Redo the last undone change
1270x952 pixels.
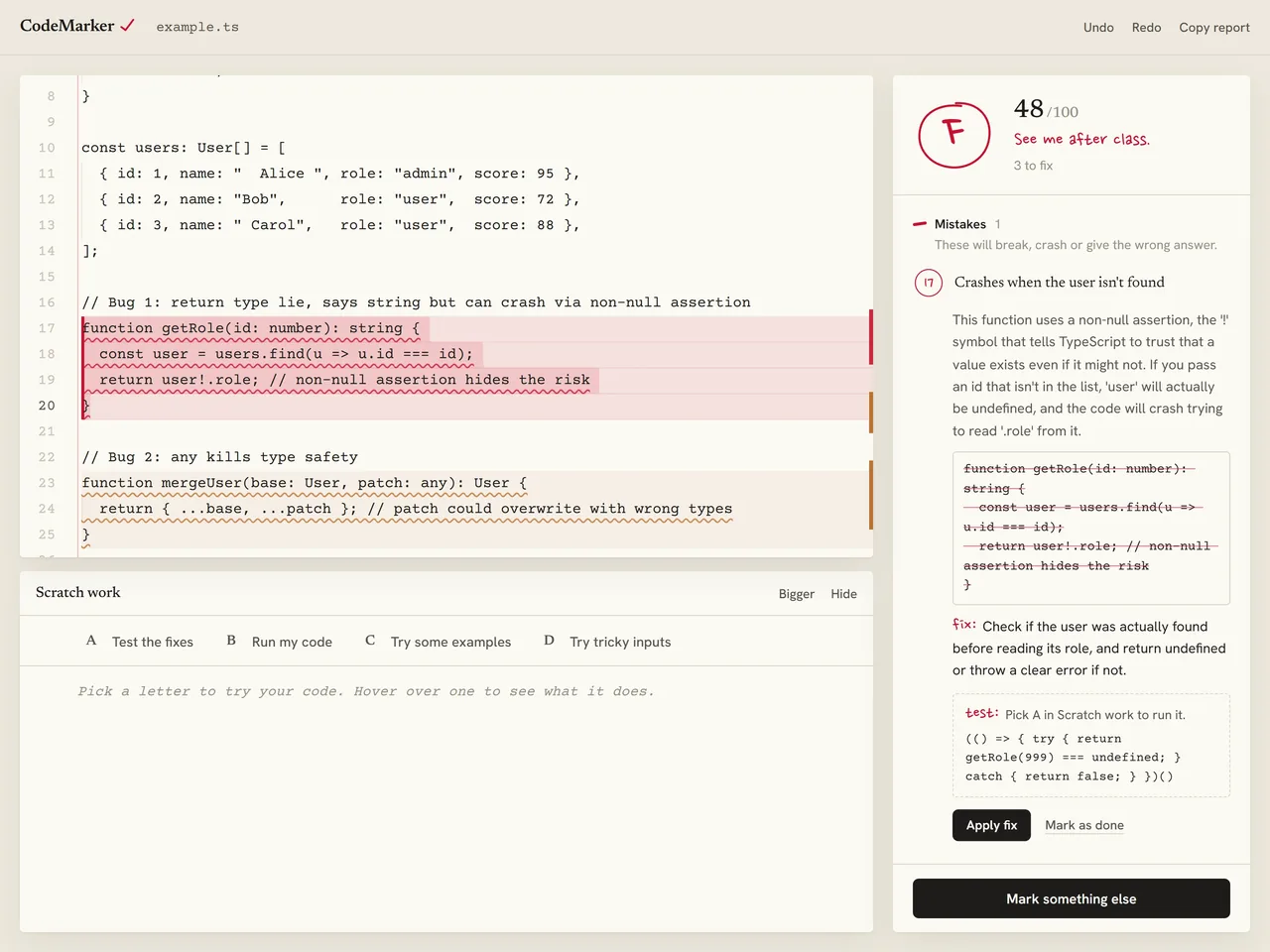[x=1146, y=28]
